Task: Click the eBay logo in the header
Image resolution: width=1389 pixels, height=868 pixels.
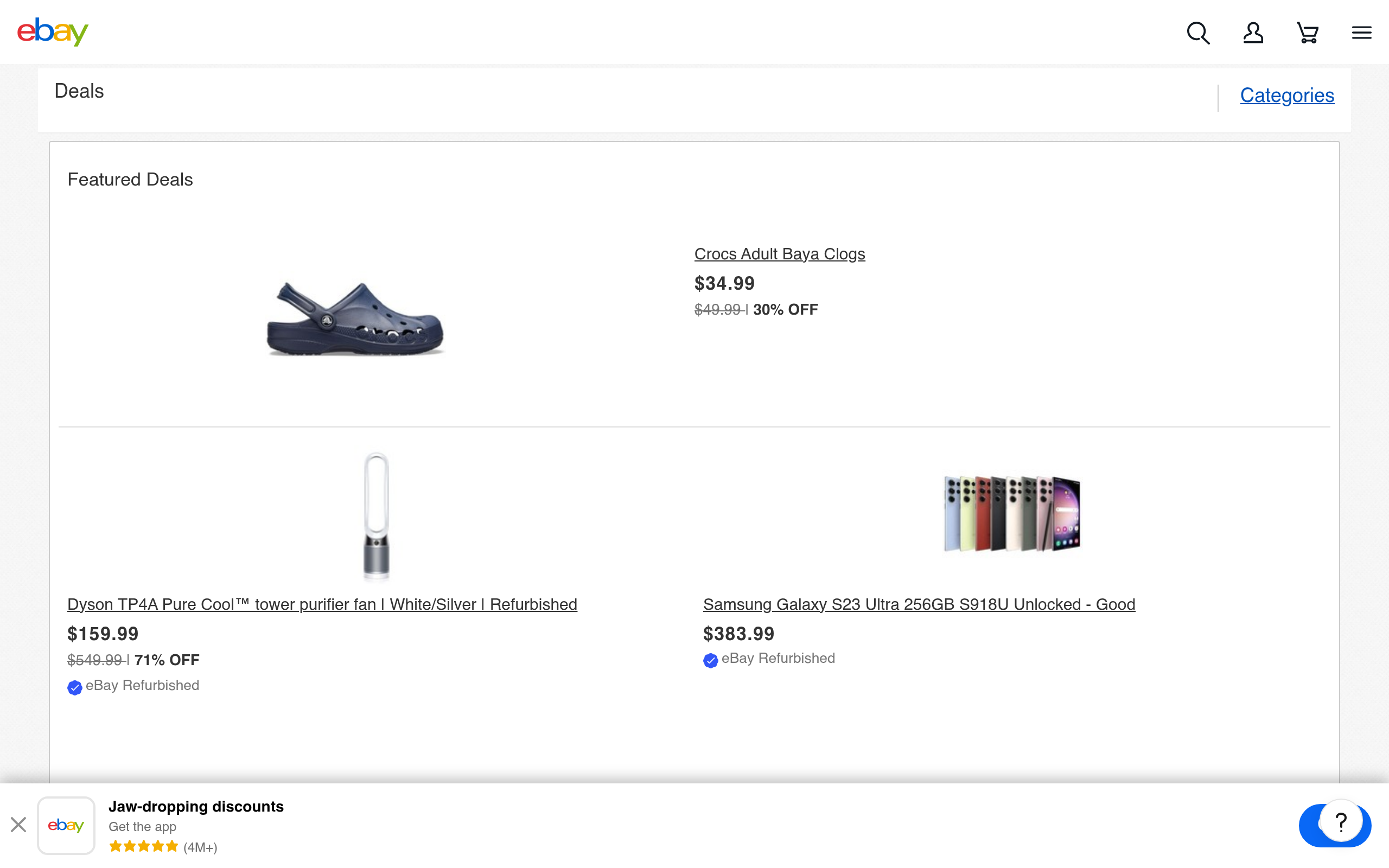Action: [53, 31]
